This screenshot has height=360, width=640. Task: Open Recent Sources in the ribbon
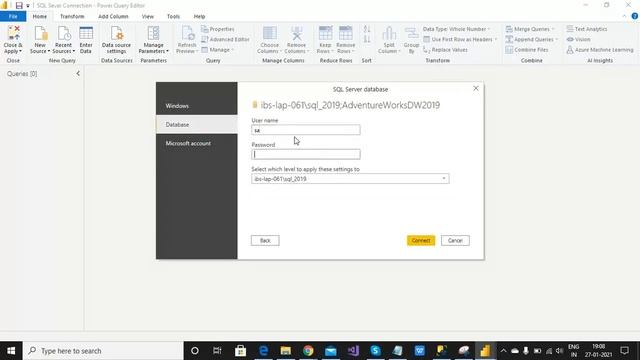tap(64, 39)
